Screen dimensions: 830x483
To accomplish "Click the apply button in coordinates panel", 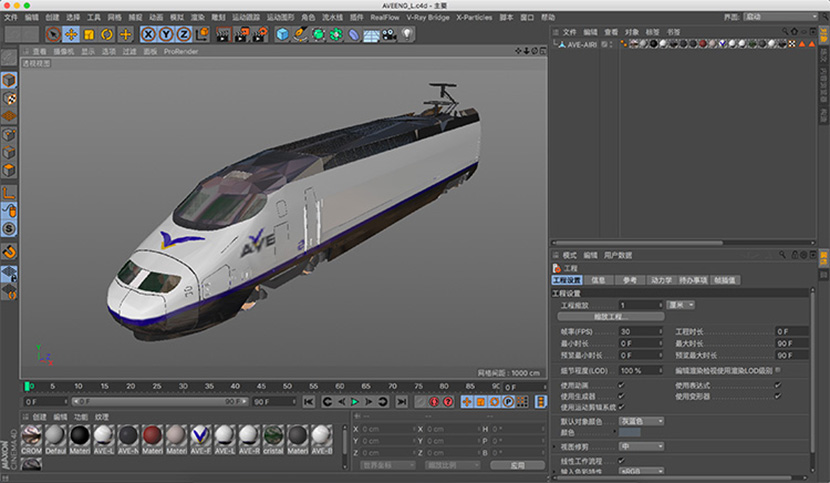I will (x=517, y=465).
